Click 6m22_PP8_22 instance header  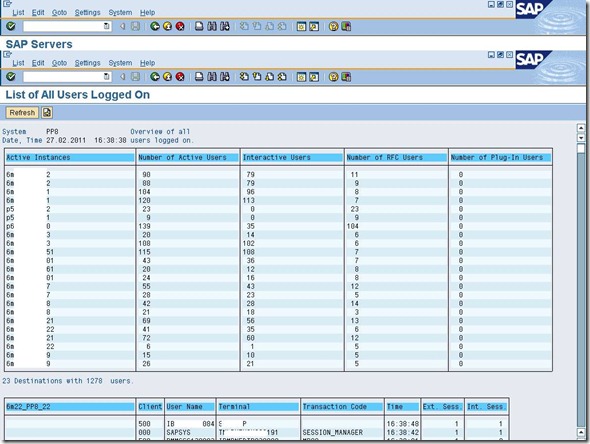click(x=70, y=407)
